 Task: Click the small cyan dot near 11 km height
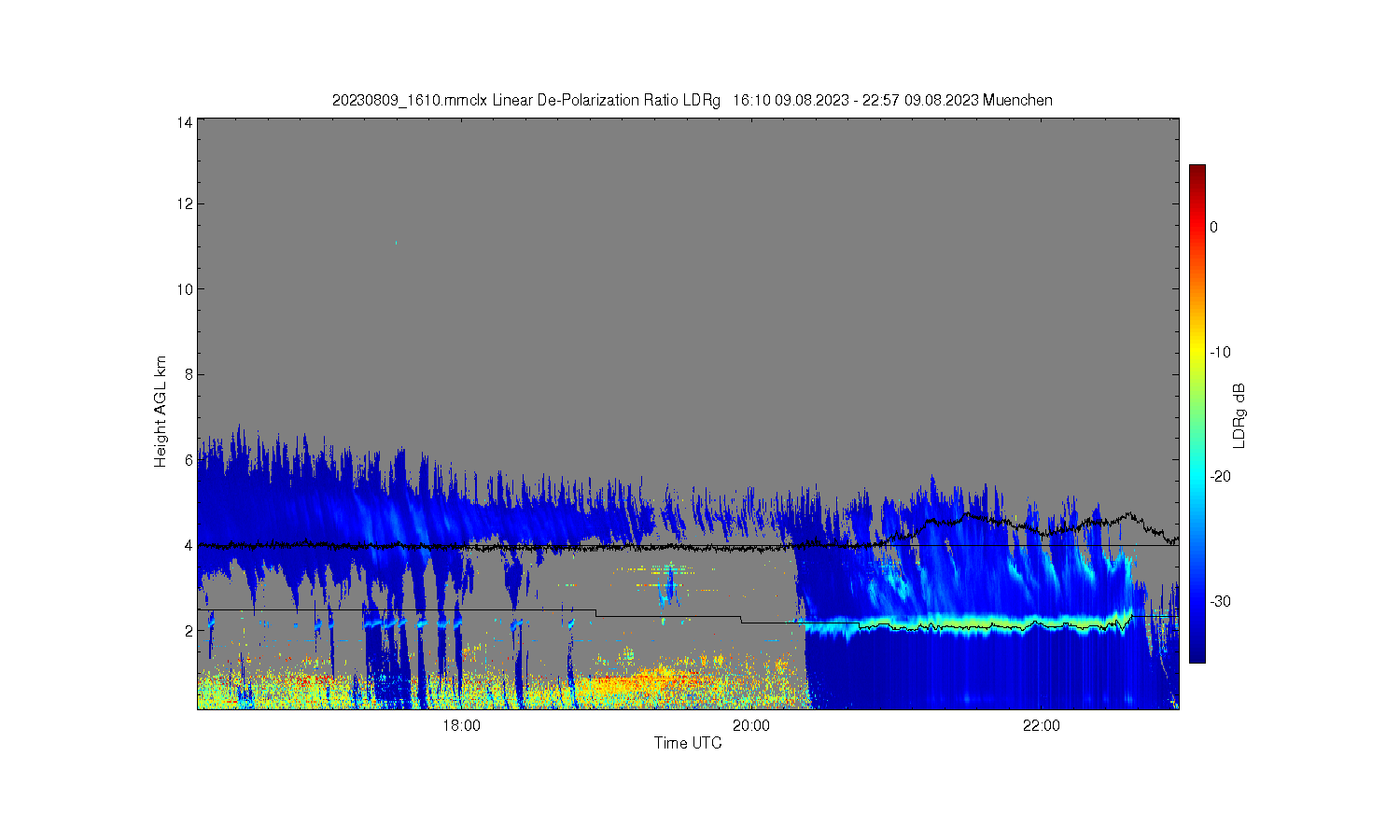tap(396, 243)
